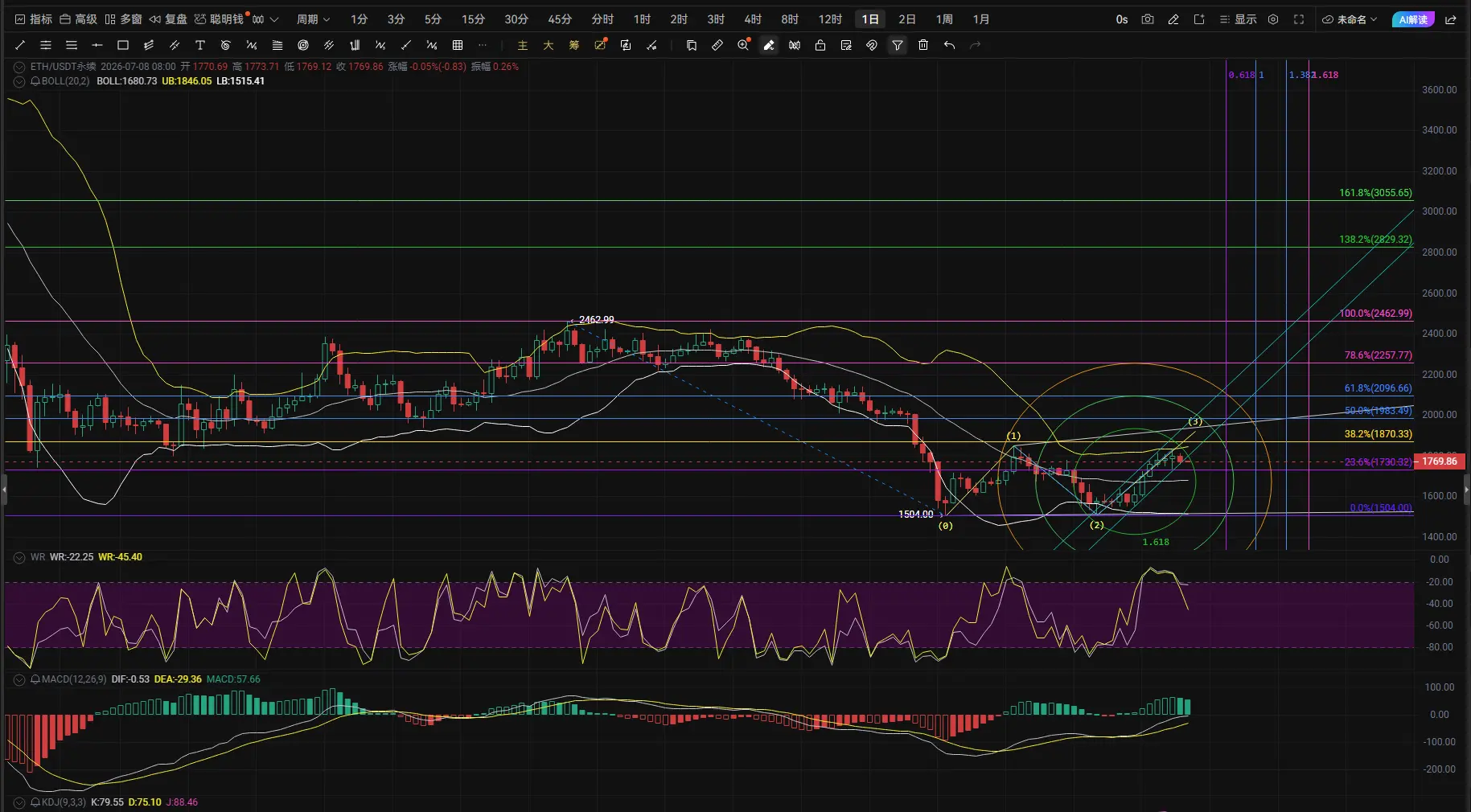Viewport: 1471px width, 812px height.
Task: Select the rectangle drawing tool
Action: point(123,46)
